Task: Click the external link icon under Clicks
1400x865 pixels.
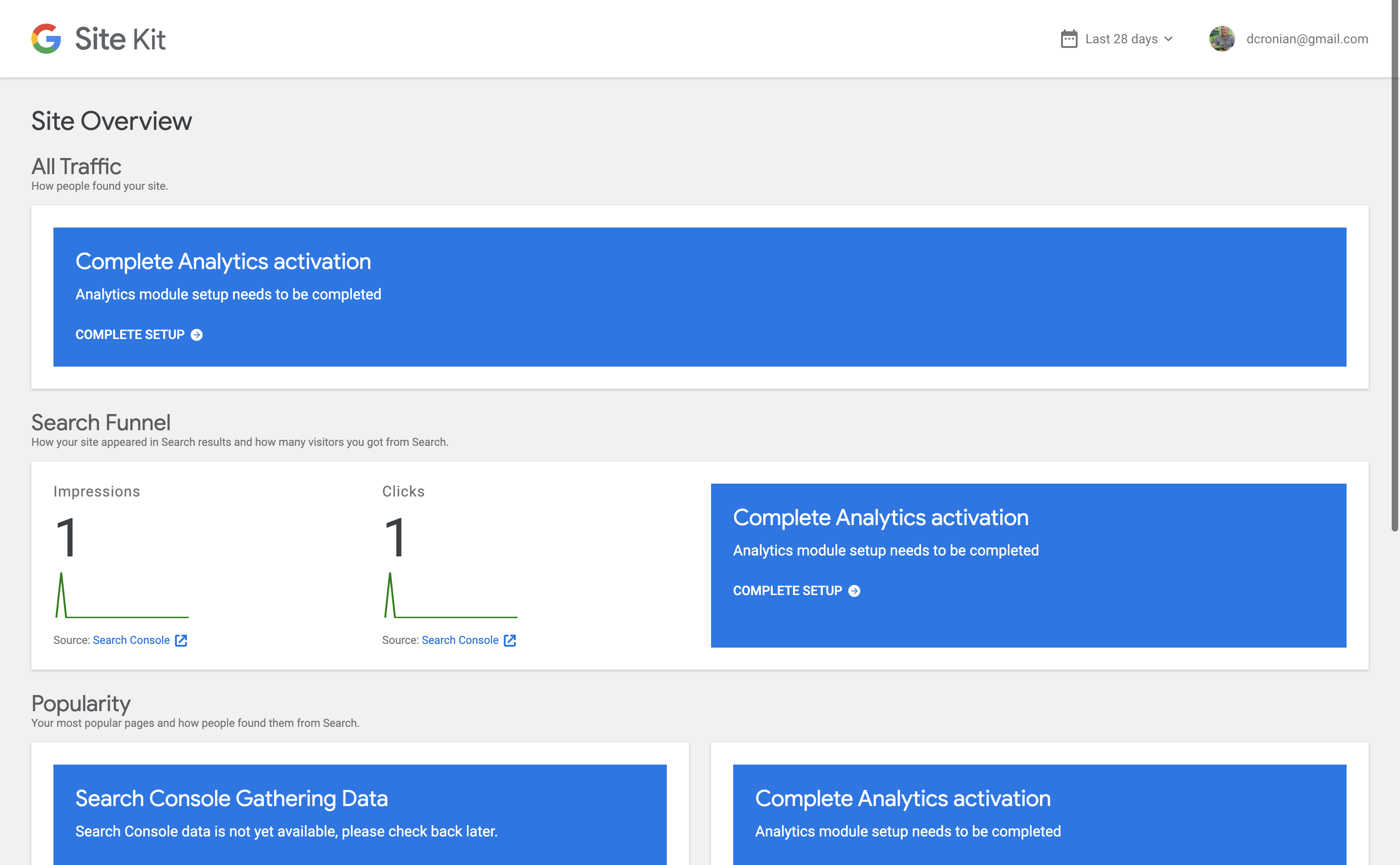Action: 510,640
